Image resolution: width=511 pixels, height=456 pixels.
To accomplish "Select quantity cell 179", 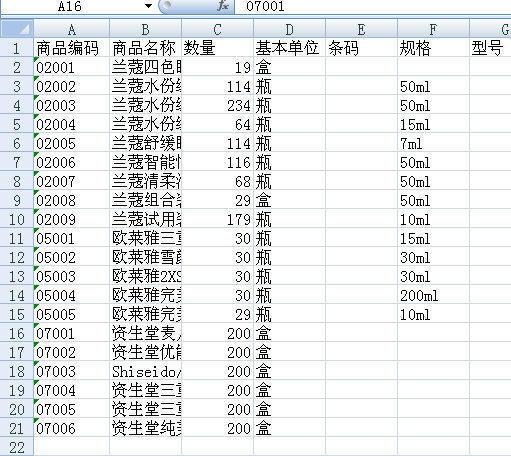I will (x=218, y=219).
